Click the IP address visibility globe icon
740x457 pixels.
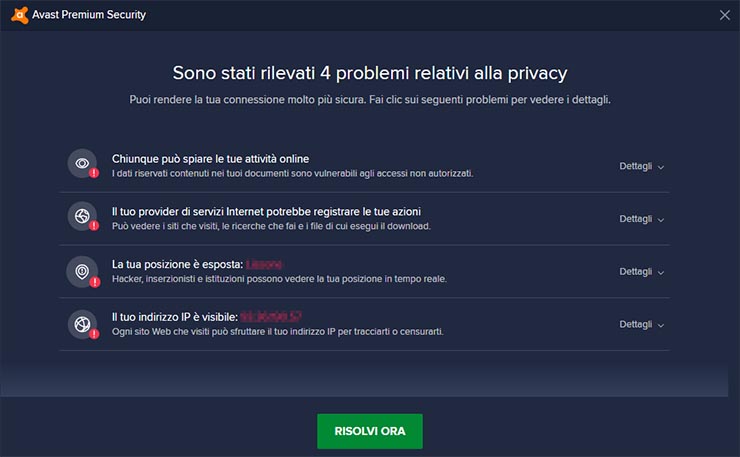pyautogui.click(x=81, y=322)
